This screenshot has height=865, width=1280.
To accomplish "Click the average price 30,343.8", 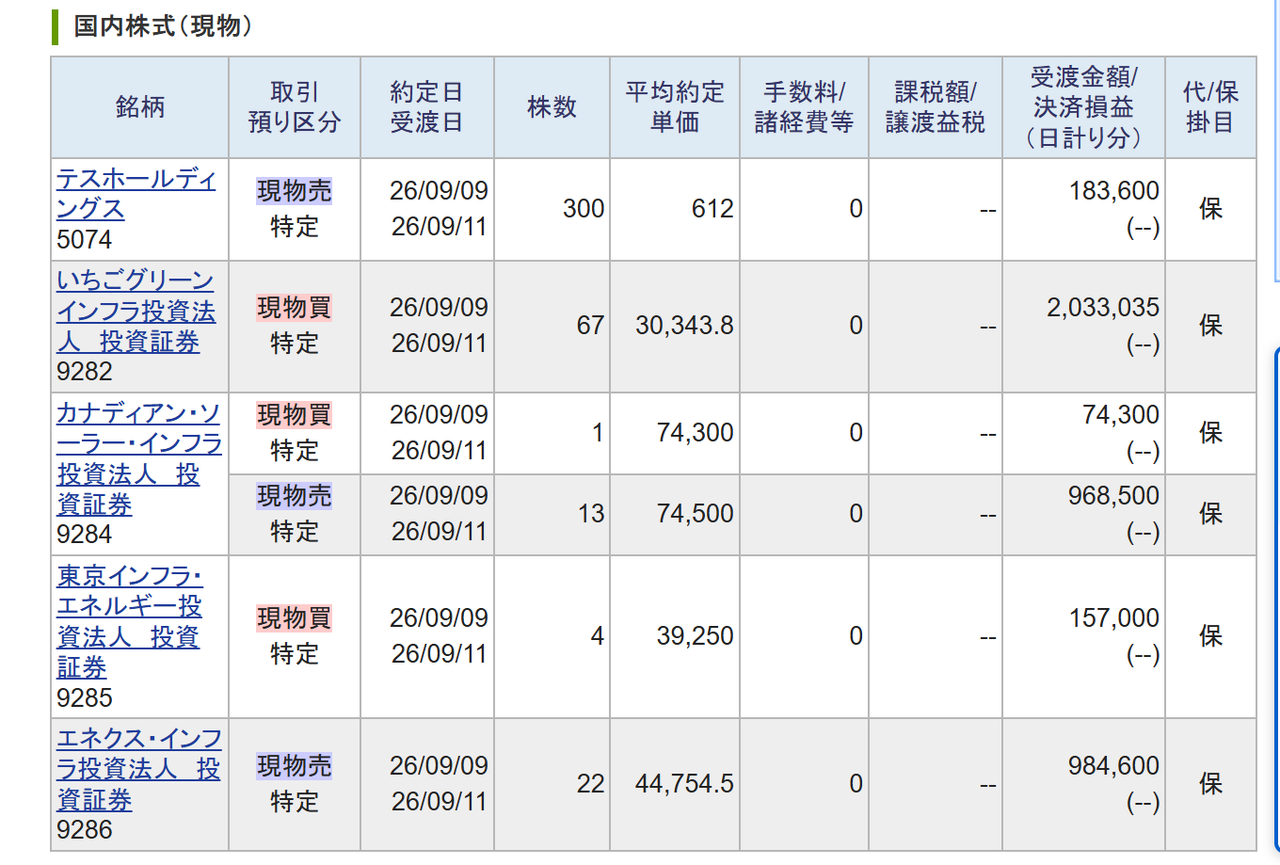I will tap(684, 326).
